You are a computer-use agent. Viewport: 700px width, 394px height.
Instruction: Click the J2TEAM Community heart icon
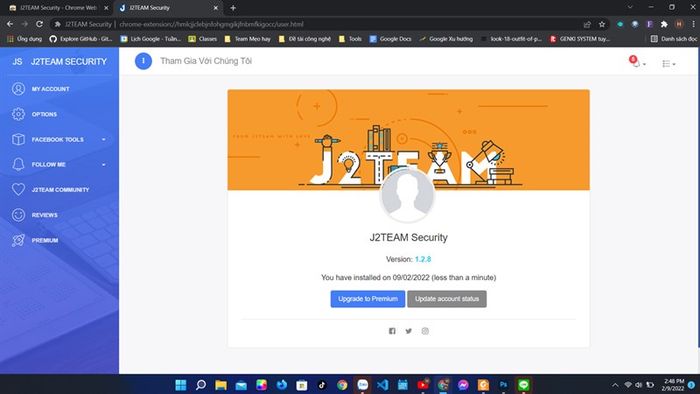click(x=18, y=190)
